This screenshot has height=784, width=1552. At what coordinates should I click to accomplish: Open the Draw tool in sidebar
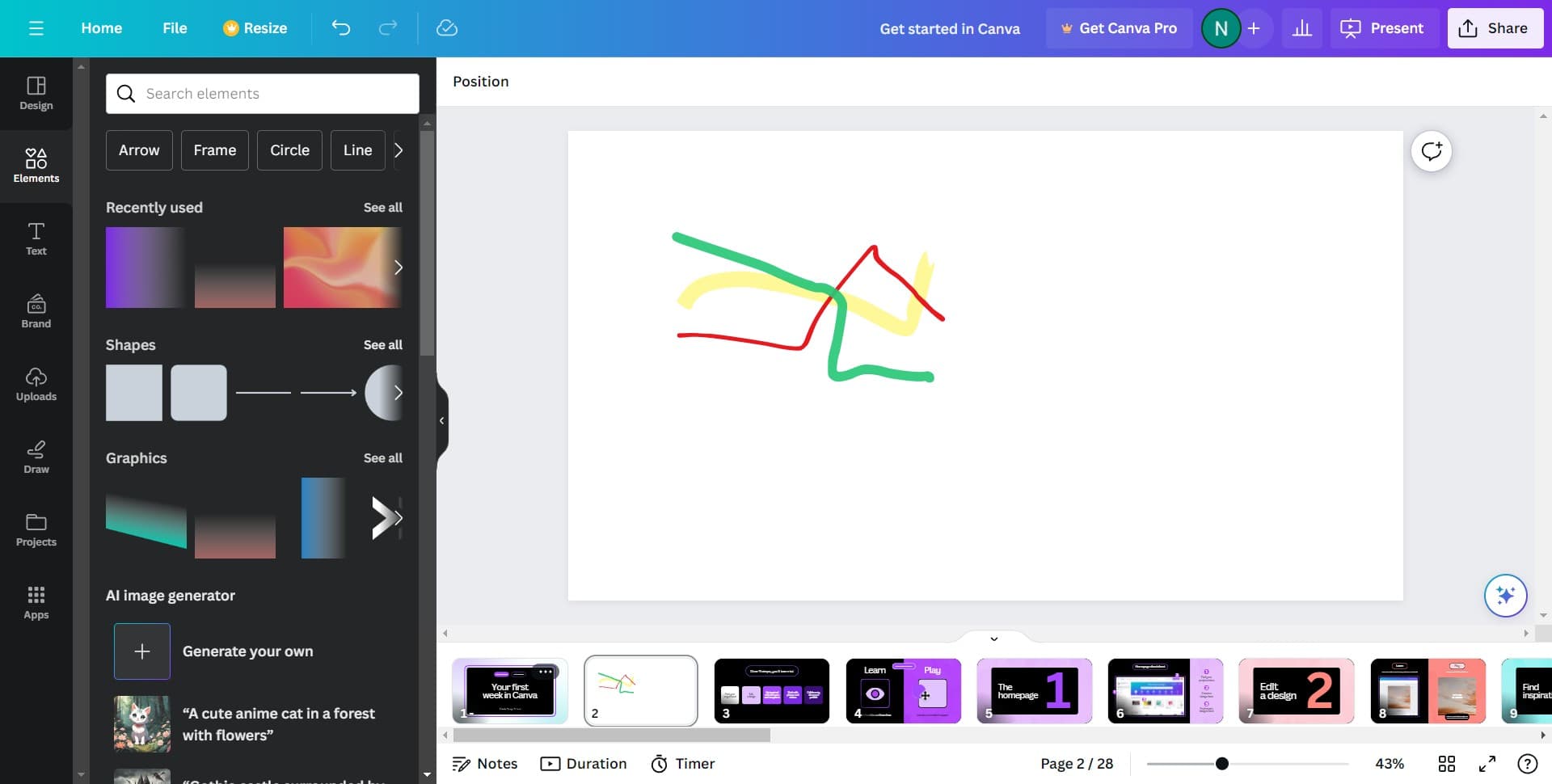(36, 457)
